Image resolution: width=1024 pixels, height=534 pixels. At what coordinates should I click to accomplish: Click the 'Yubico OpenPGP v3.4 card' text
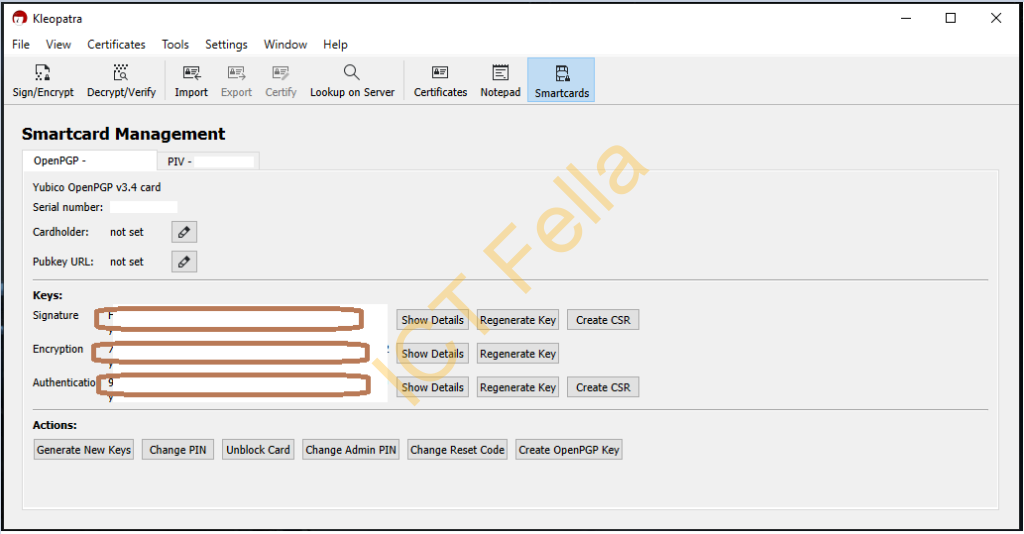point(97,187)
